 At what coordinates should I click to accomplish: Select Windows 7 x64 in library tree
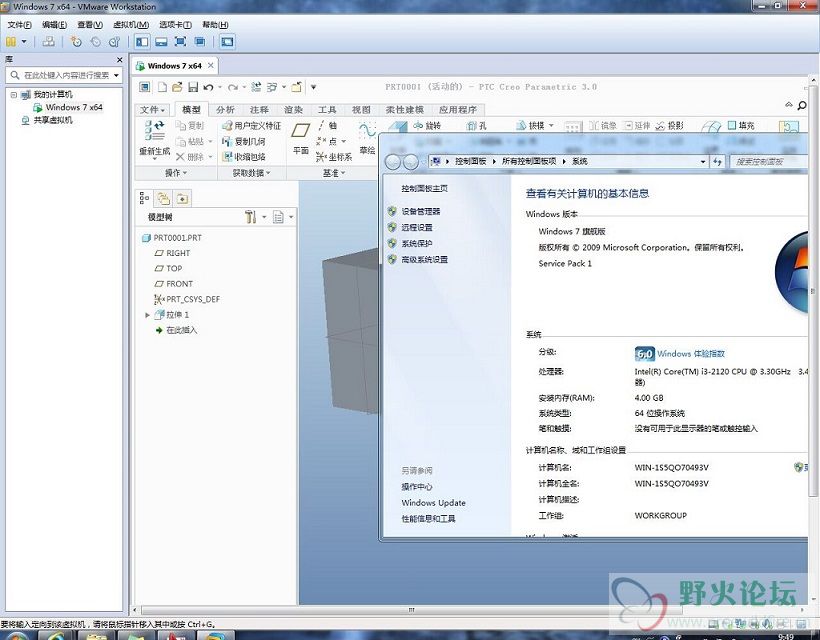(x=74, y=107)
